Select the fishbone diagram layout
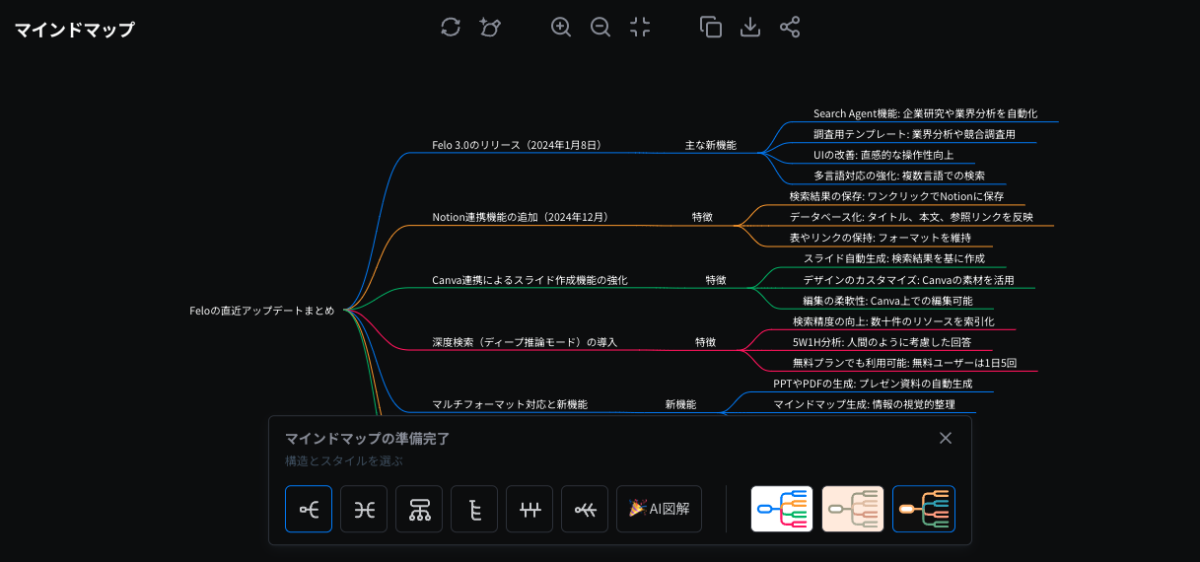Image resolution: width=1200 pixels, height=562 pixels. tap(585, 509)
